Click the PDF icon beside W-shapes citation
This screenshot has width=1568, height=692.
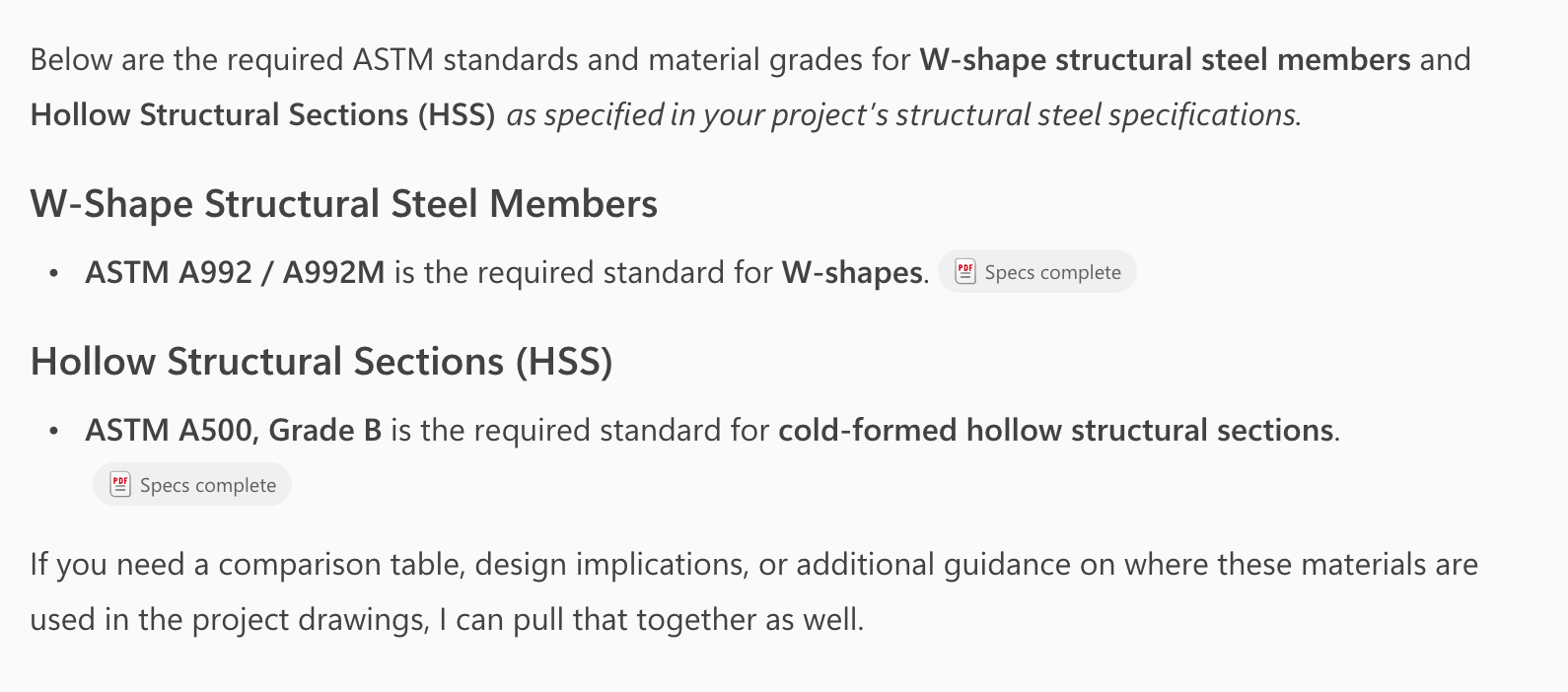pos(965,272)
